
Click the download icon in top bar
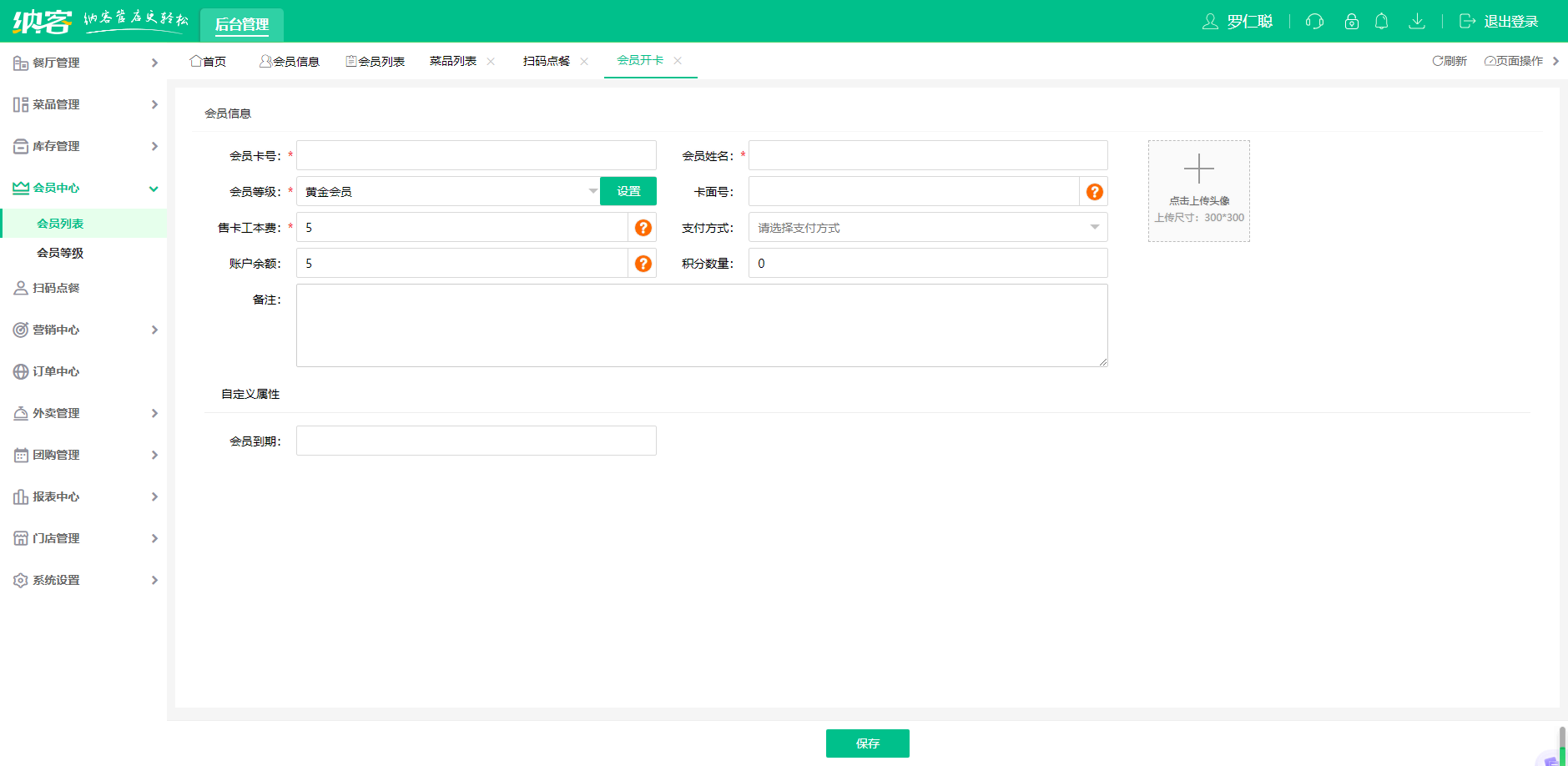(x=1416, y=22)
